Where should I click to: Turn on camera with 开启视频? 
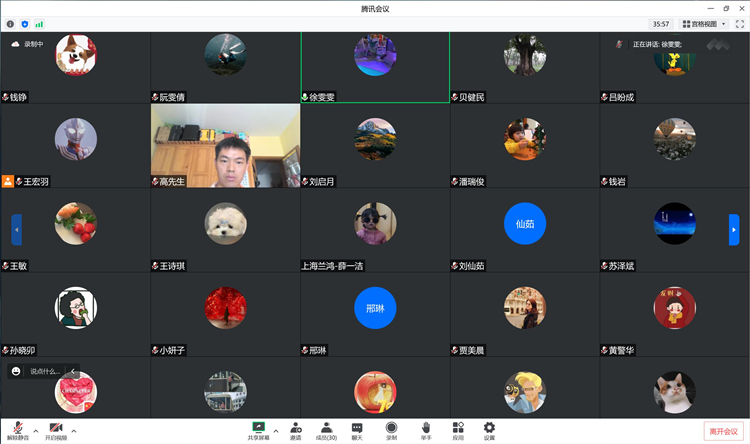[56, 431]
